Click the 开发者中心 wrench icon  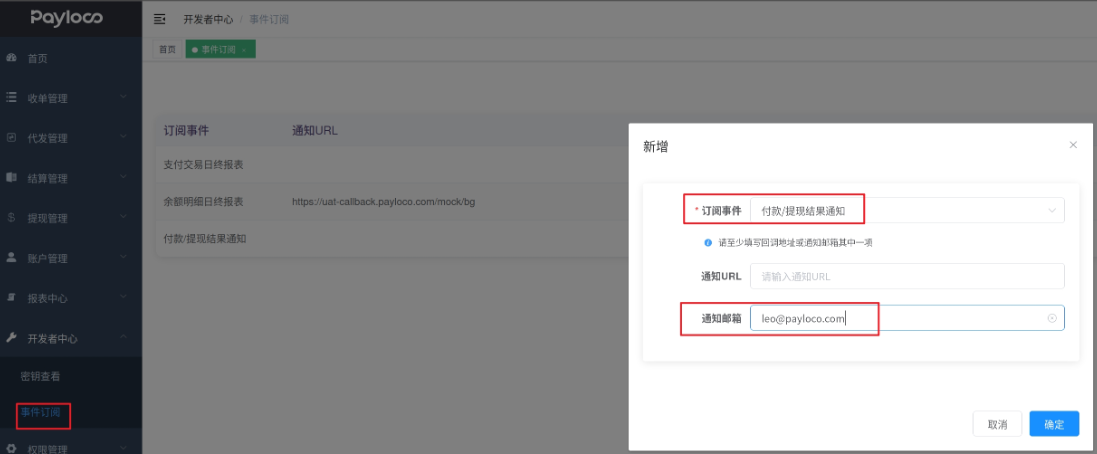pos(11,338)
